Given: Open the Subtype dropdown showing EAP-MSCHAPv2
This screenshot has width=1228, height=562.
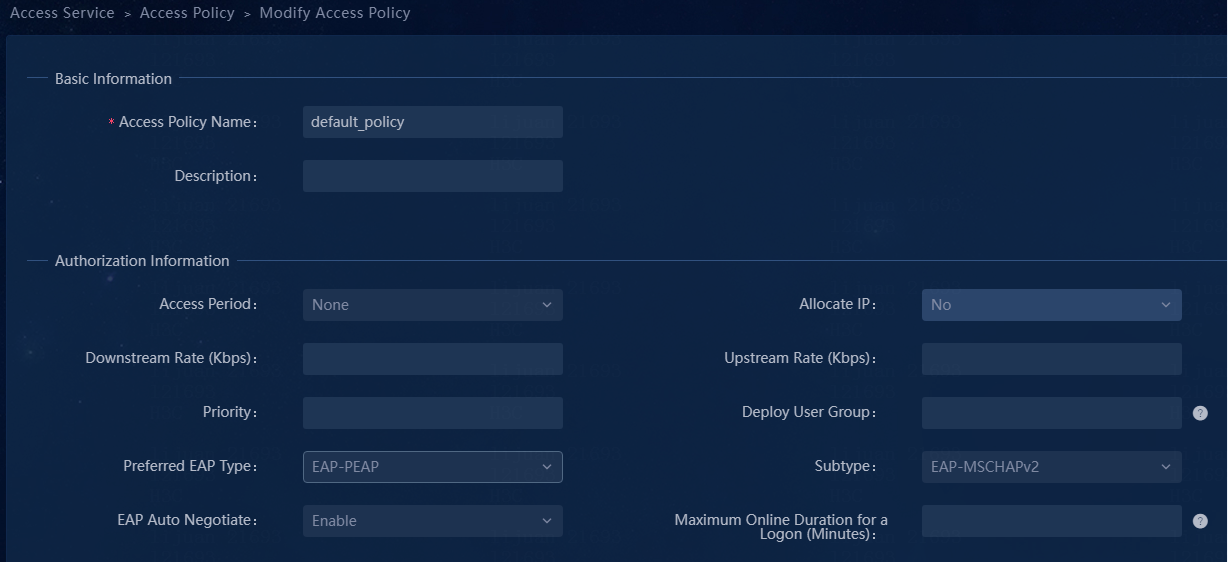Looking at the screenshot, I should pos(1052,467).
